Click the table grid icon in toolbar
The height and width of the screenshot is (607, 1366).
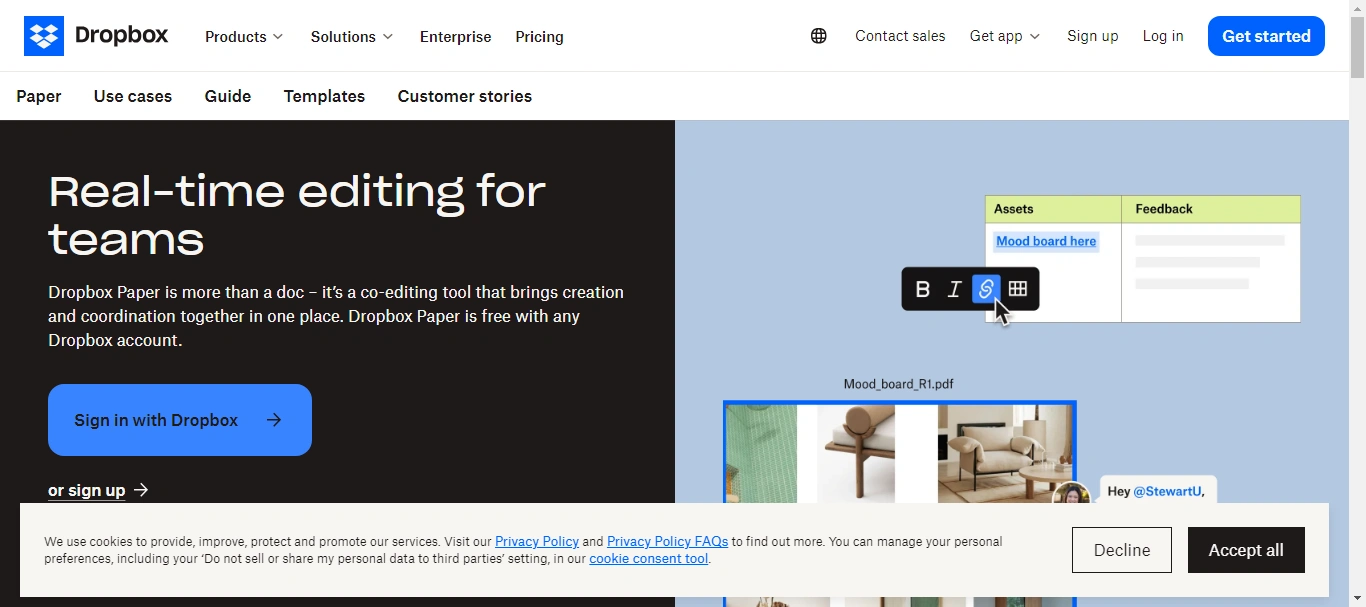[x=1018, y=289]
